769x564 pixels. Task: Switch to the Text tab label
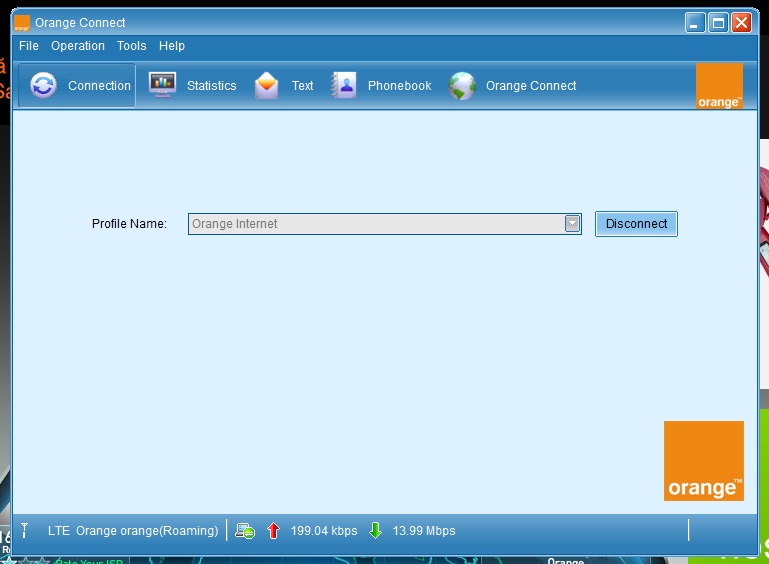pyautogui.click(x=303, y=86)
